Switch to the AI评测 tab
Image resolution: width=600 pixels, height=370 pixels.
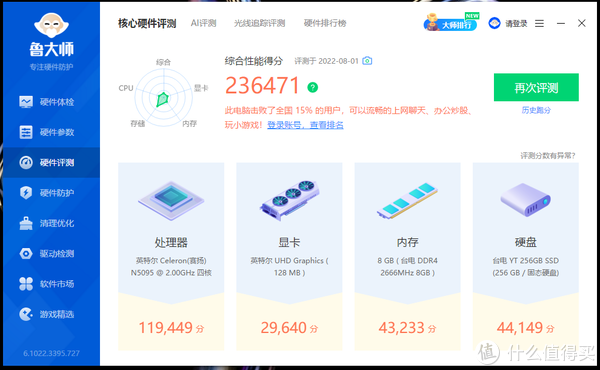203,23
